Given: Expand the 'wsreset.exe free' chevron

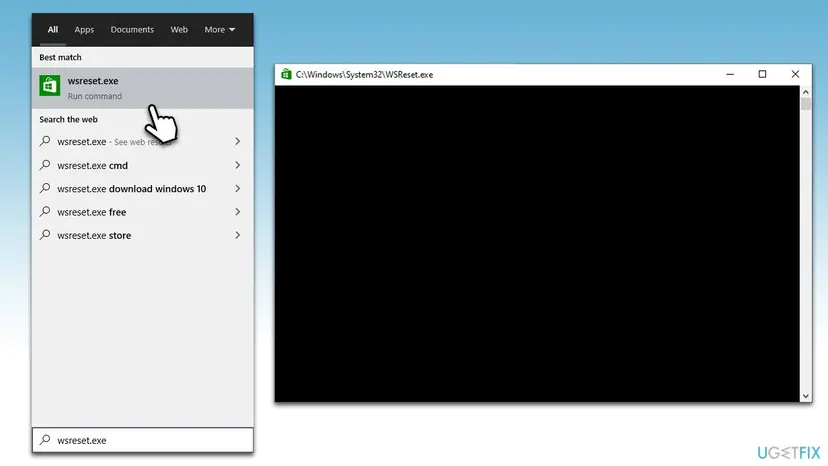Looking at the screenshot, I should point(238,211).
